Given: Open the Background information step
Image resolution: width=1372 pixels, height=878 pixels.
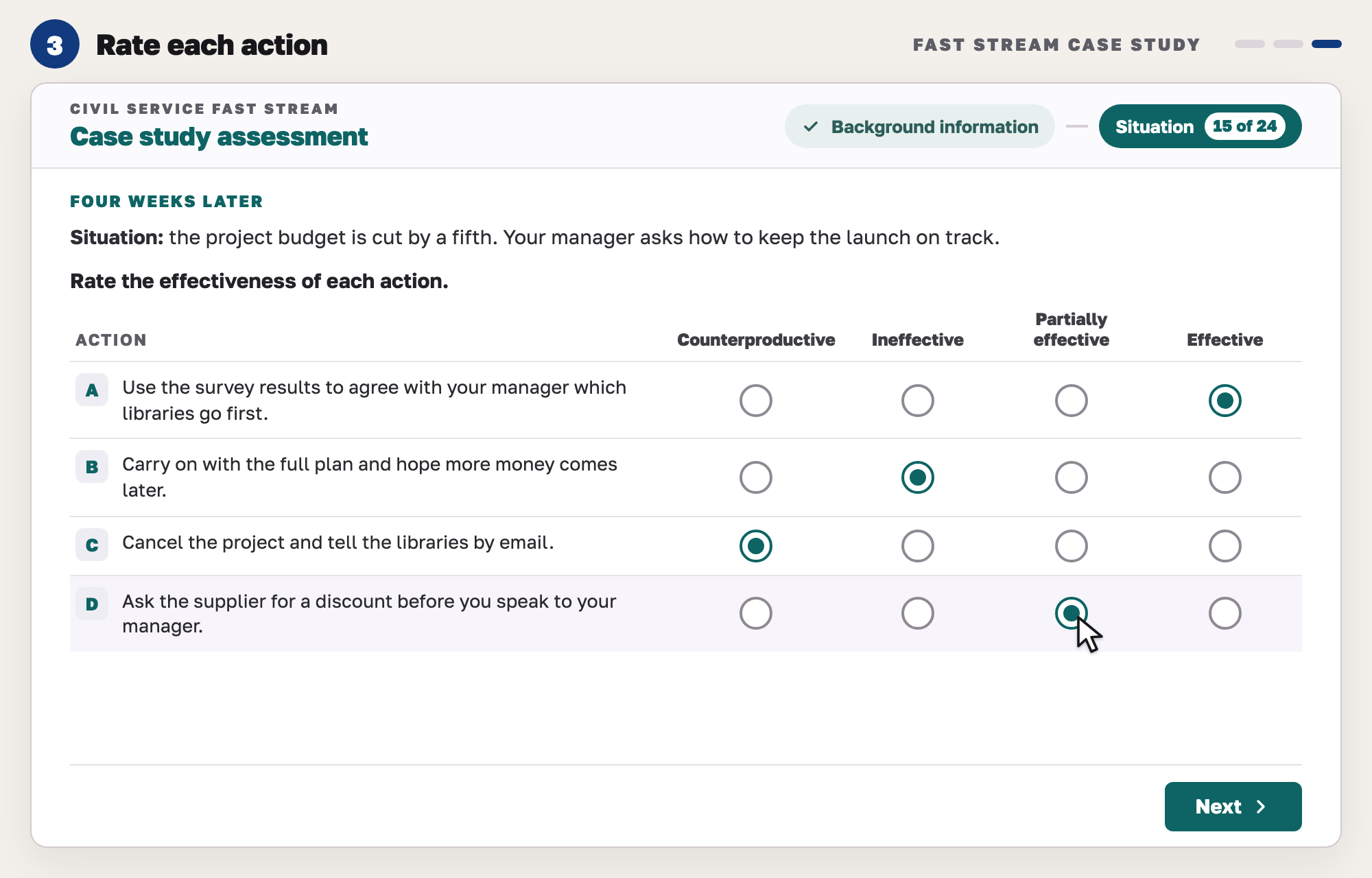Looking at the screenshot, I should pyautogui.click(x=920, y=126).
